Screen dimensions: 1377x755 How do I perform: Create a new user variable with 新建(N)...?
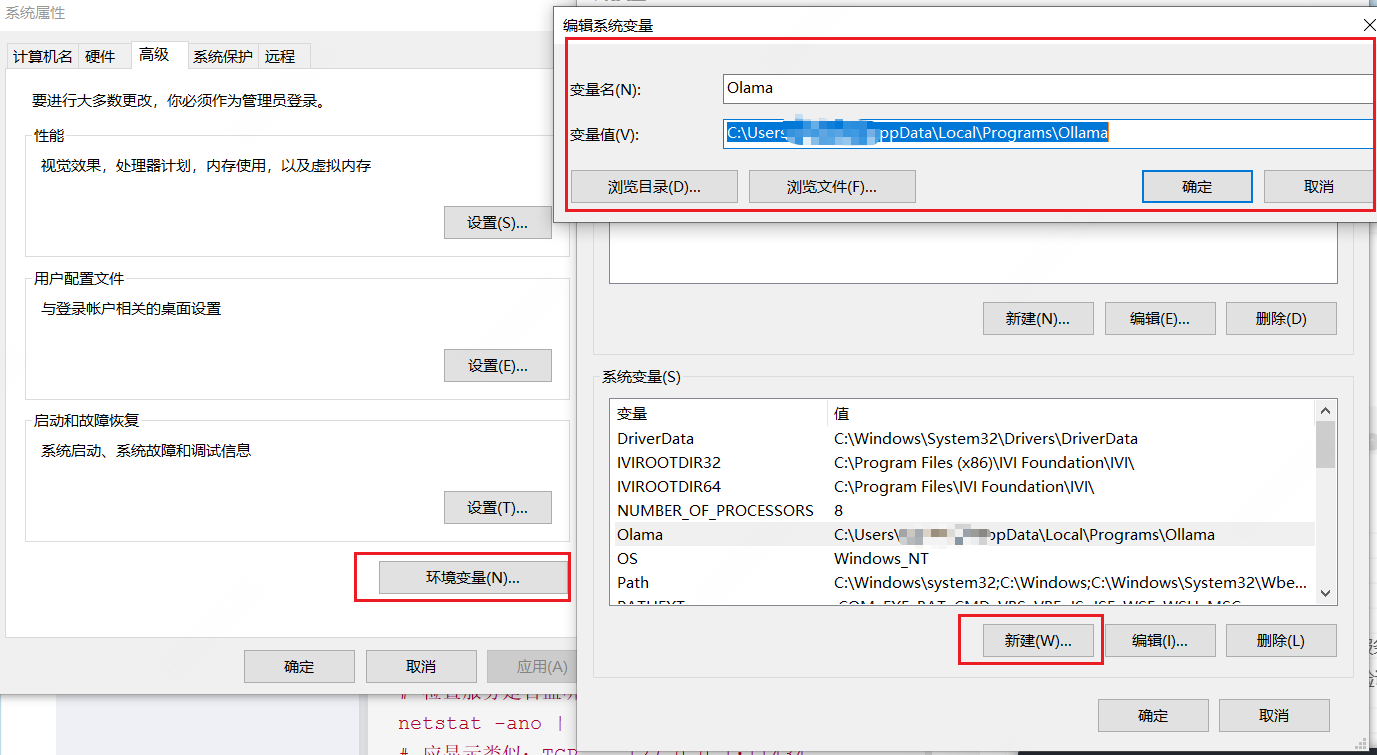(1038, 319)
